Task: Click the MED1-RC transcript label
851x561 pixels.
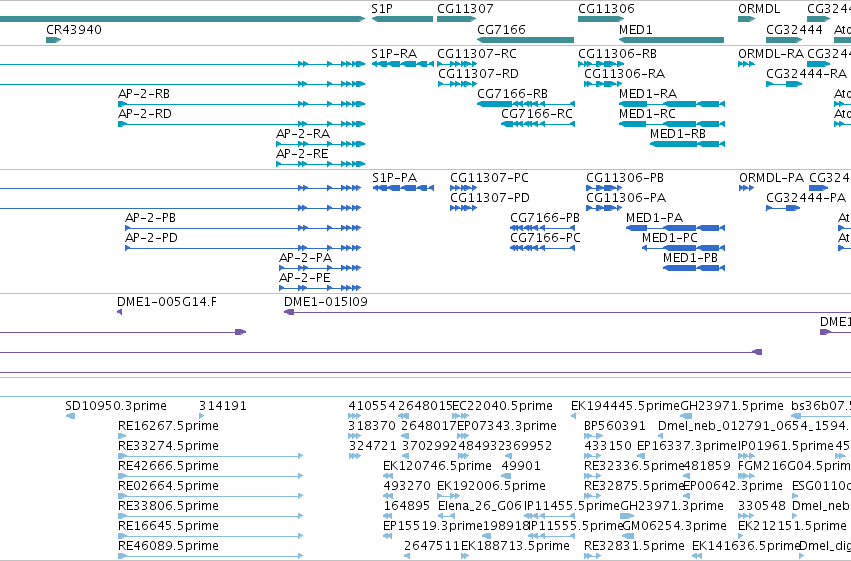Action: [647, 113]
